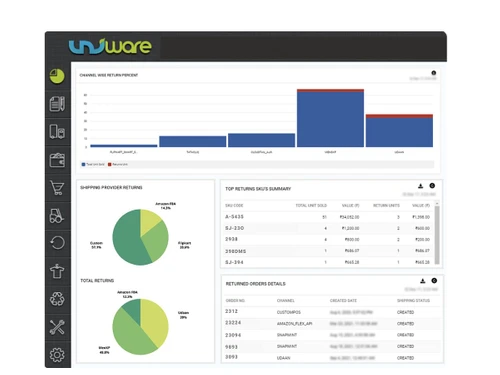Click SKU code 2938
The height and width of the screenshot is (375, 500).
click(232, 239)
